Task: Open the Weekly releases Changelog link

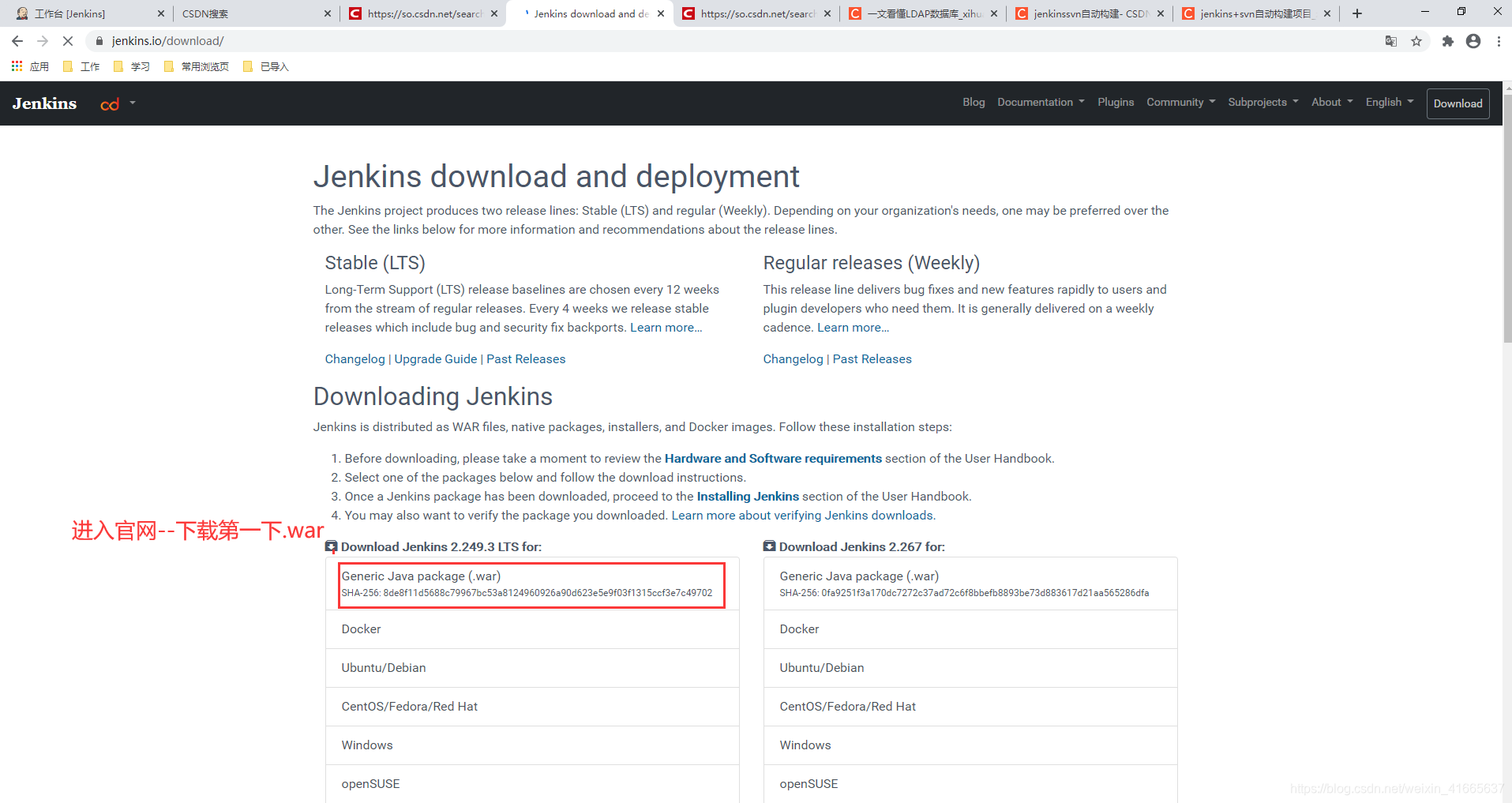Action: [x=793, y=359]
